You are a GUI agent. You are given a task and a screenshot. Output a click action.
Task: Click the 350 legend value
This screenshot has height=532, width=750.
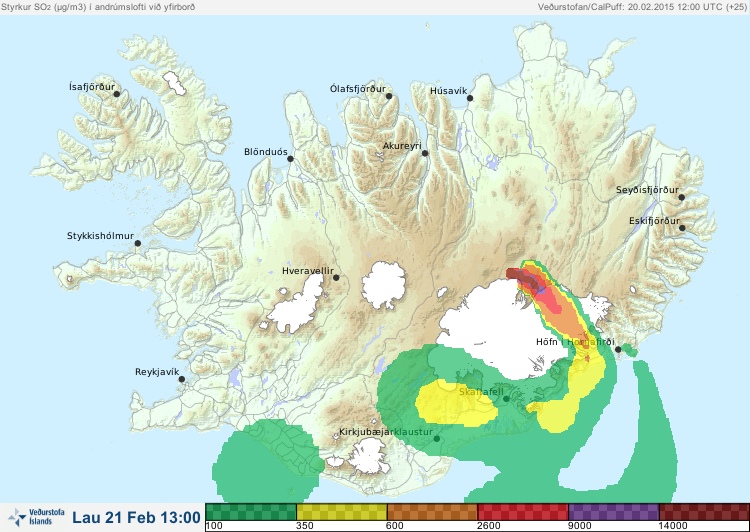pos(305,526)
